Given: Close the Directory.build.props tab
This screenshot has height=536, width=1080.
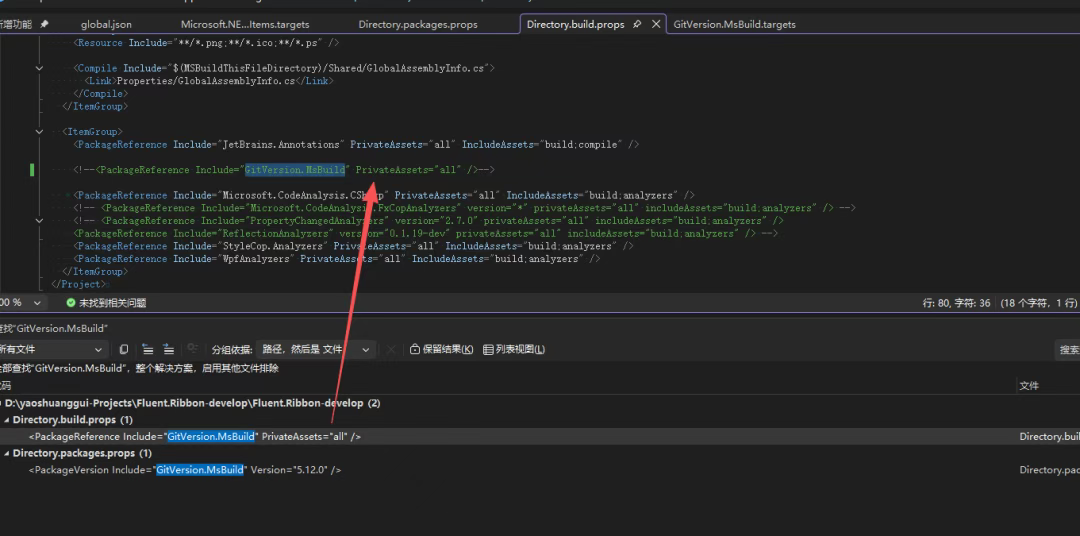Looking at the screenshot, I should pos(657,24).
